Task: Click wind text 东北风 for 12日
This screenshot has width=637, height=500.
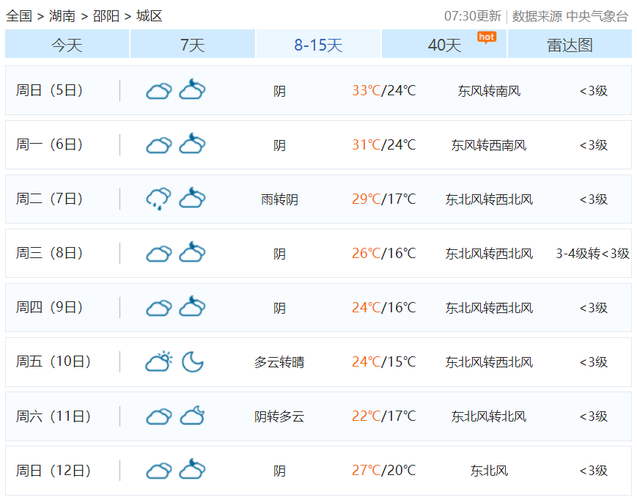Action: (489, 471)
